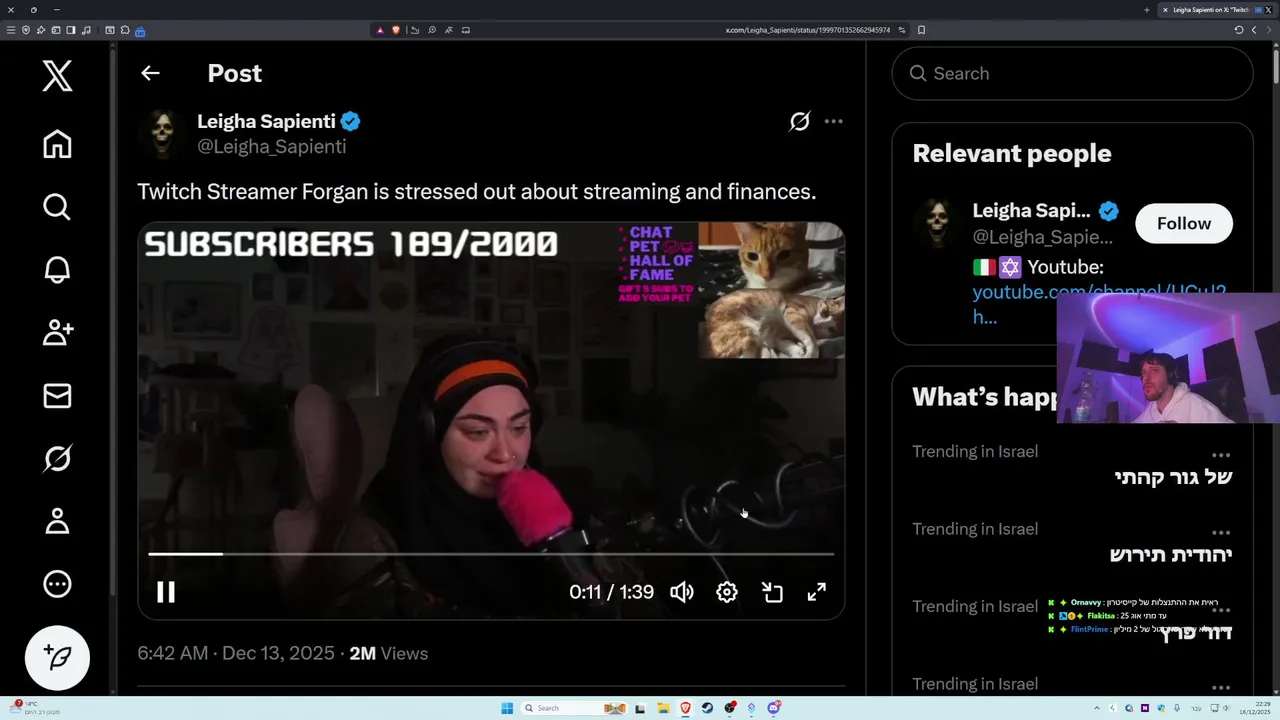
Task: Open more options for יהודית תירוש trend
Action: [1221, 532]
